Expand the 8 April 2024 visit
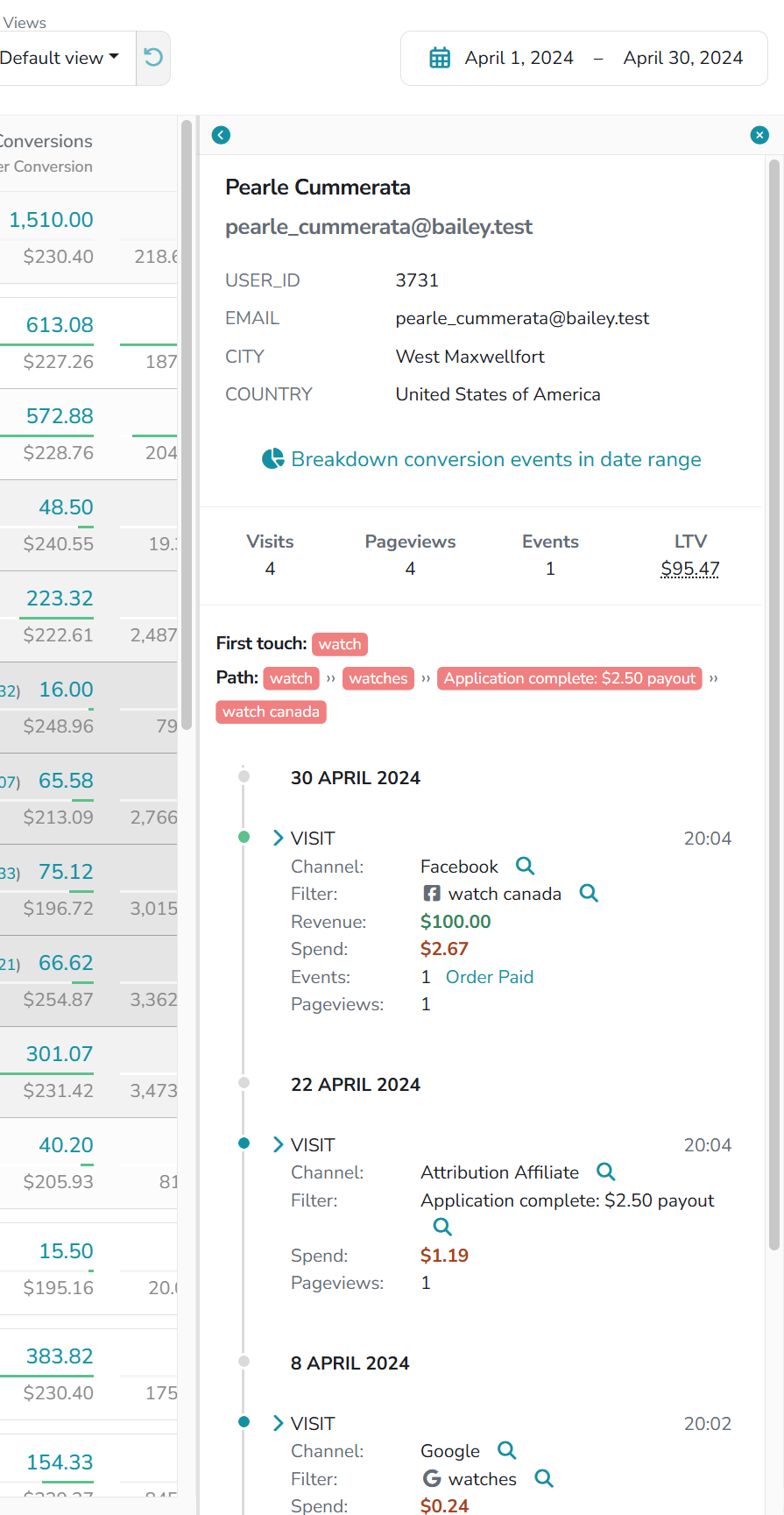The width and height of the screenshot is (784, 1515). [x=279, y=1424]
